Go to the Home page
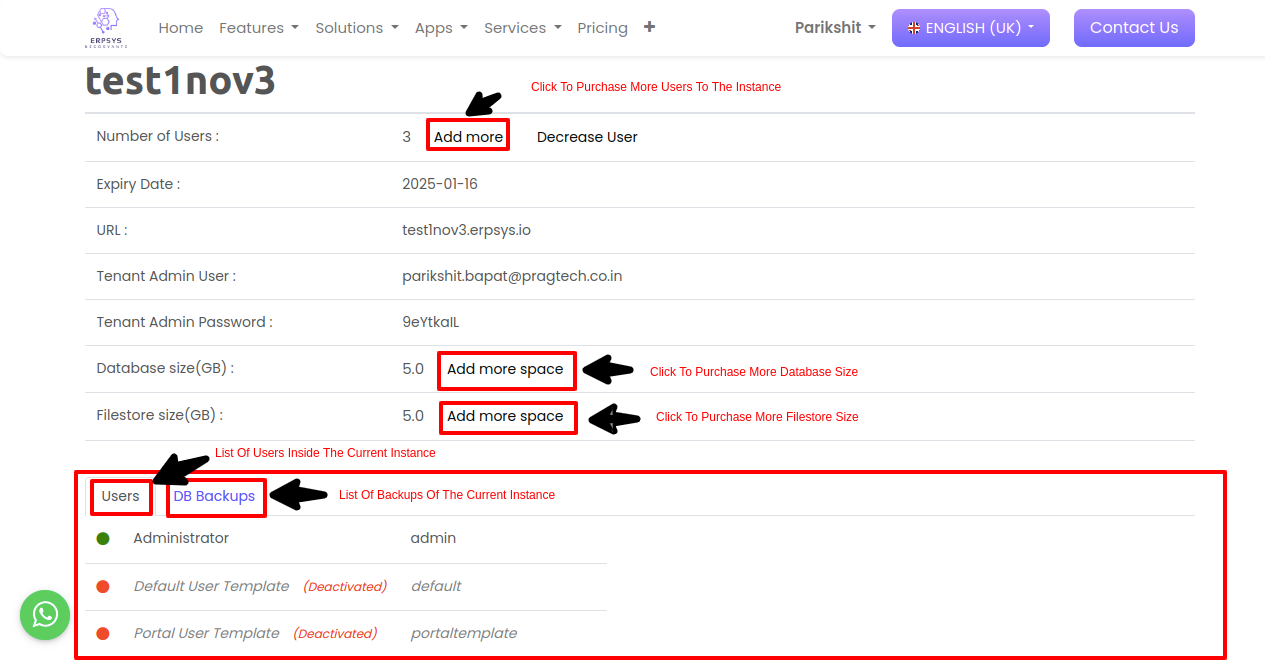The width and height of the screenshot is (1265, 660). (x=180, y=28)
